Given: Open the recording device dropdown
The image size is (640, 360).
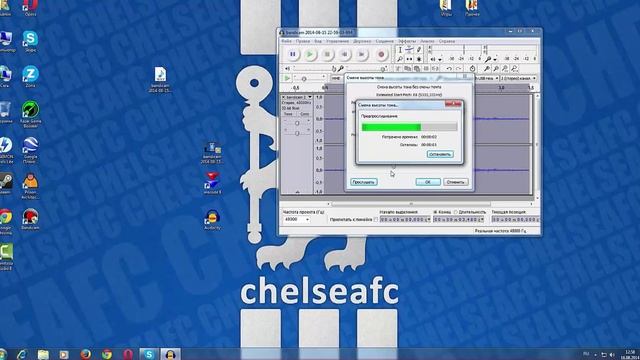Looking at the screenshot, I should tap(486, 78).
